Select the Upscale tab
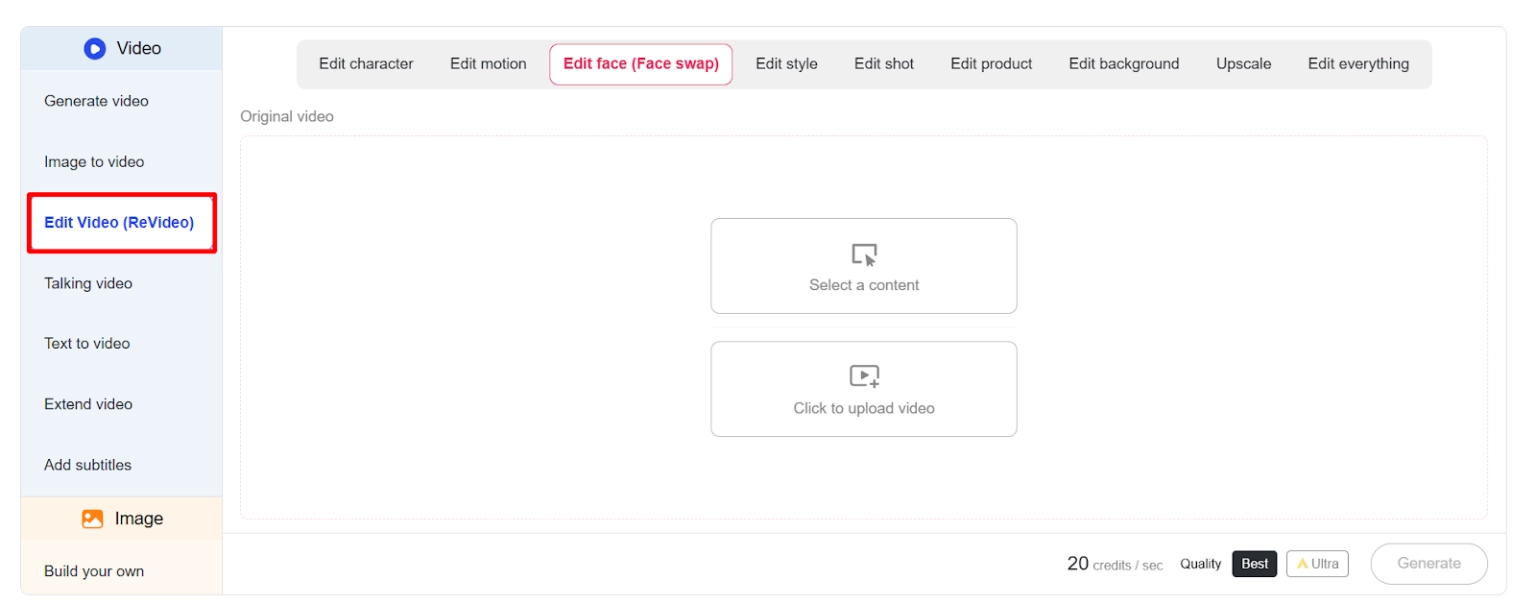The width and height of the screenshot is (1536, 604). click(x=1243, y=64)
